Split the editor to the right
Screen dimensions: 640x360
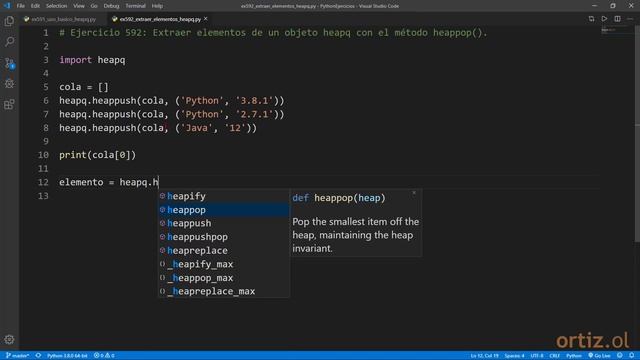click(x=617, y=19)
